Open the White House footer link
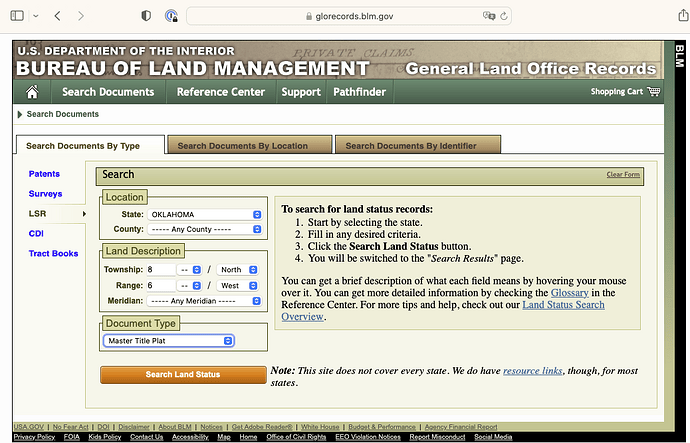The image size is (690, 443). (x=320, y=427)
